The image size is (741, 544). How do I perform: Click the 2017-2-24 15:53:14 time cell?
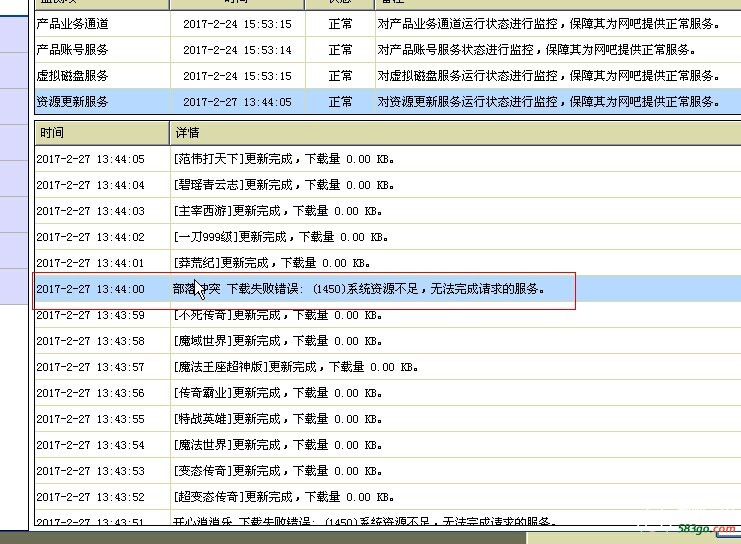pyautogui.click(x=237, y=50)
